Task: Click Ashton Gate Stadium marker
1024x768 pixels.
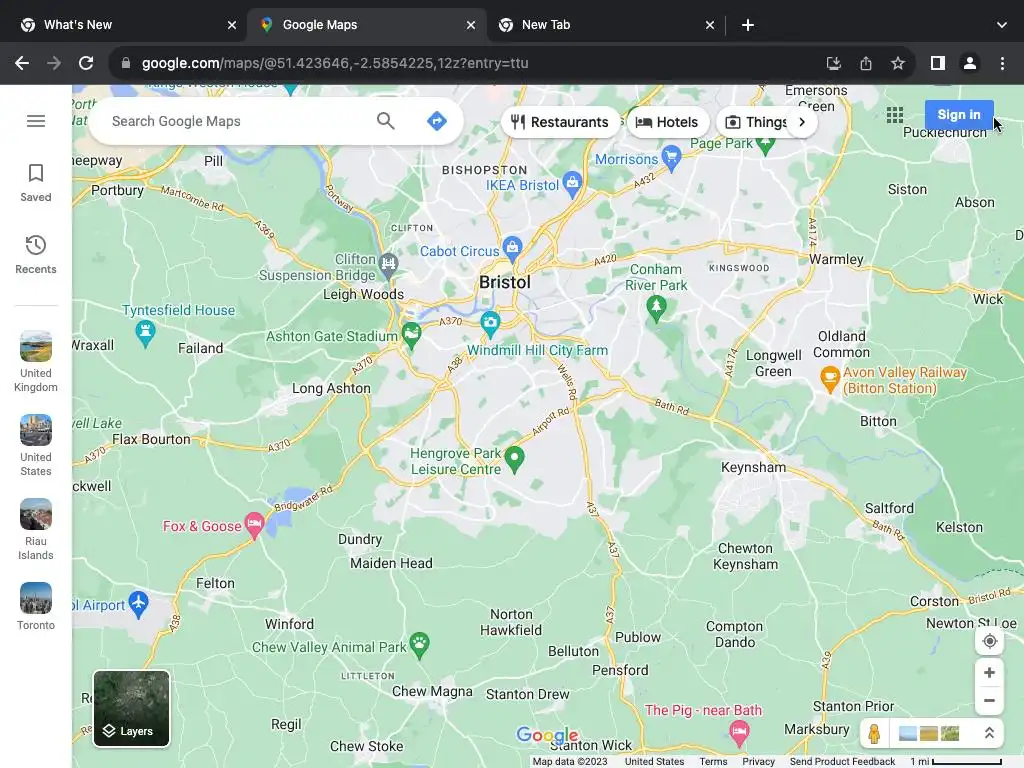Action: click(411, 336)
